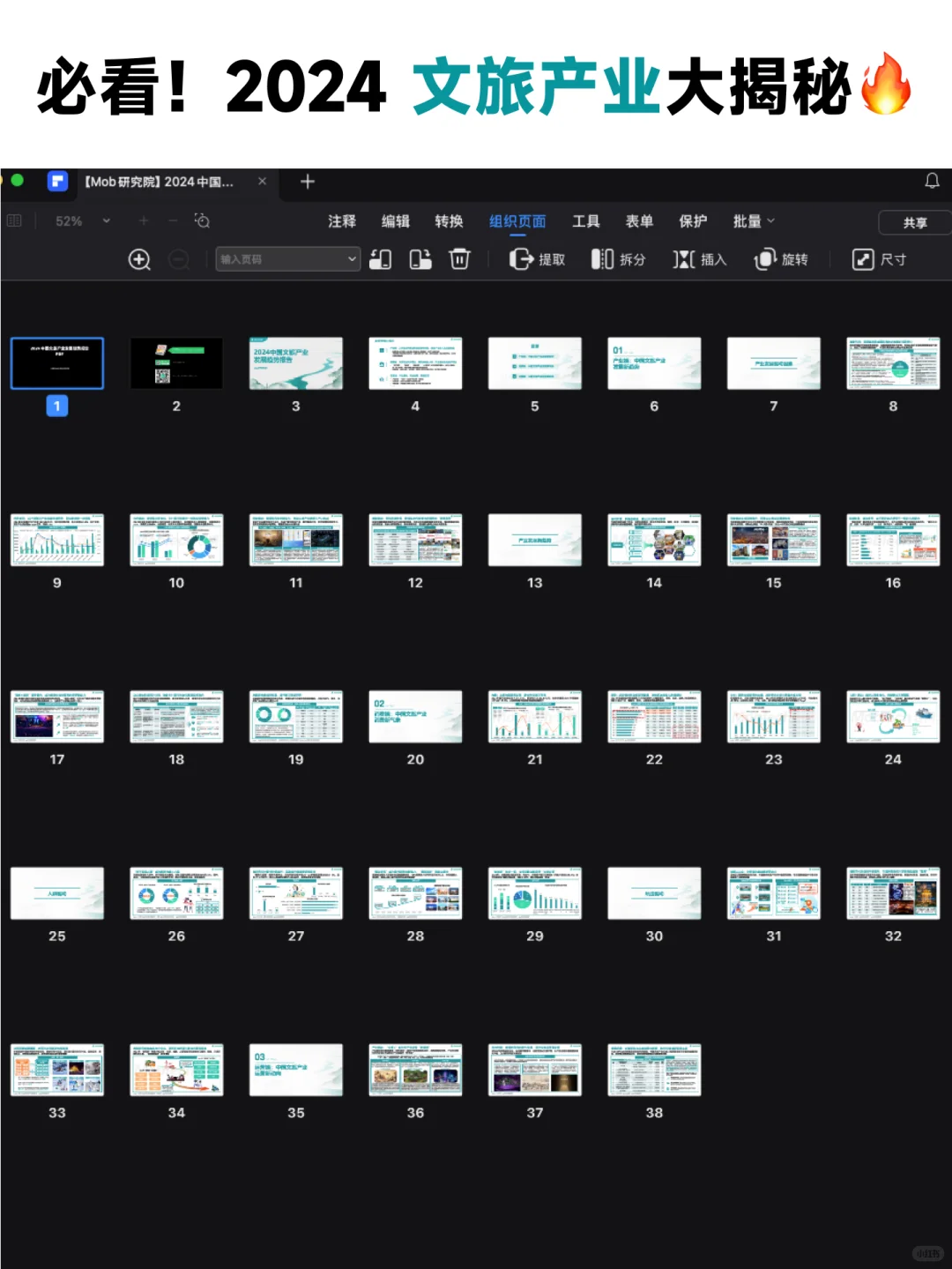The image size is (952, 1269).
Task: Select page 5 contents thumbnail
Action: (x=535, y=362)
